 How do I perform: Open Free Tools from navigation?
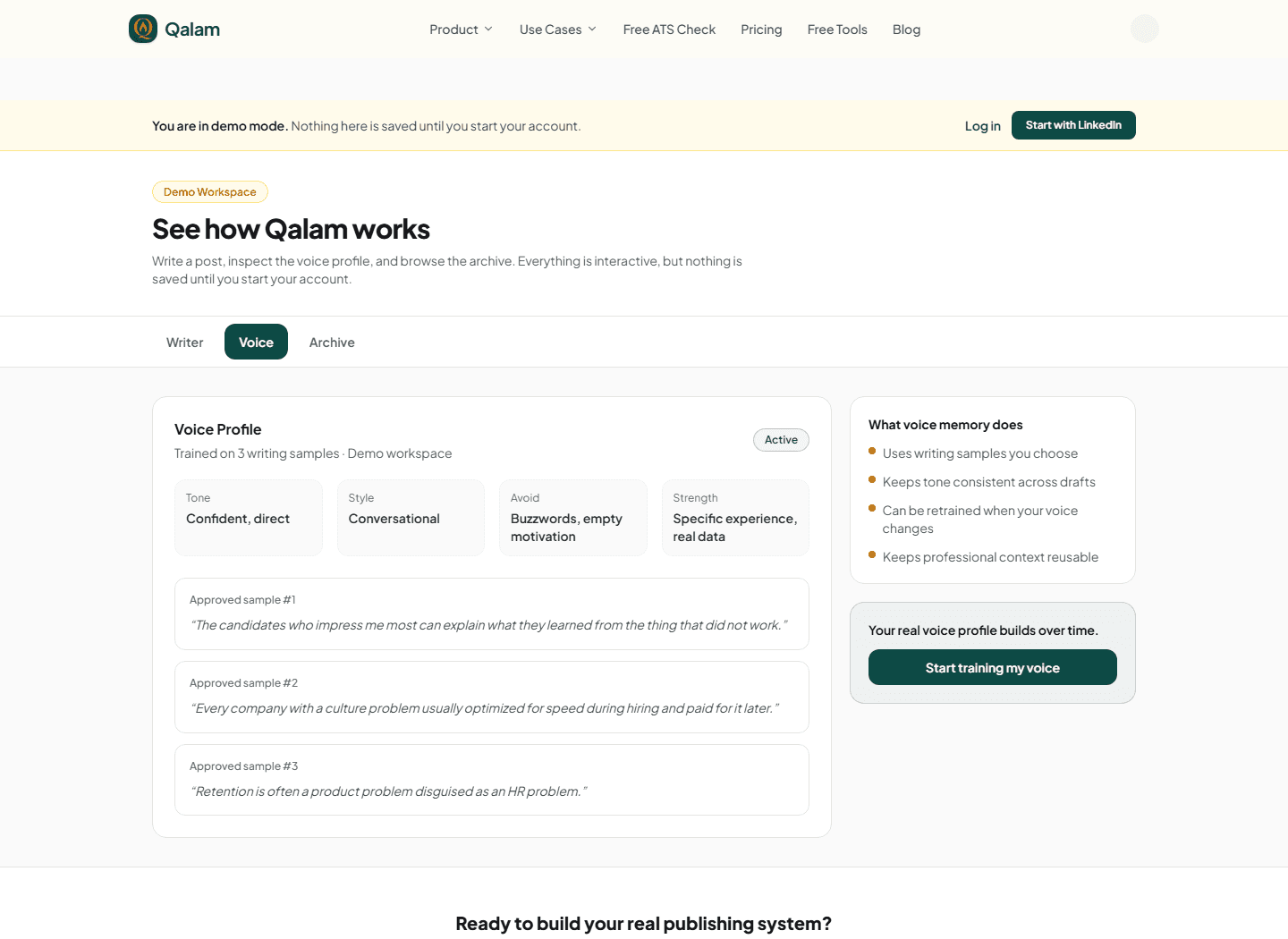point(837,30)
